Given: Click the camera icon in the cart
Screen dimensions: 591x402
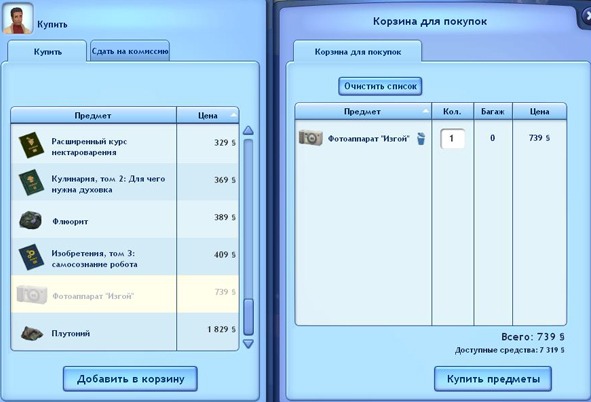Looking at the screenshot, I should click(311, 138).
